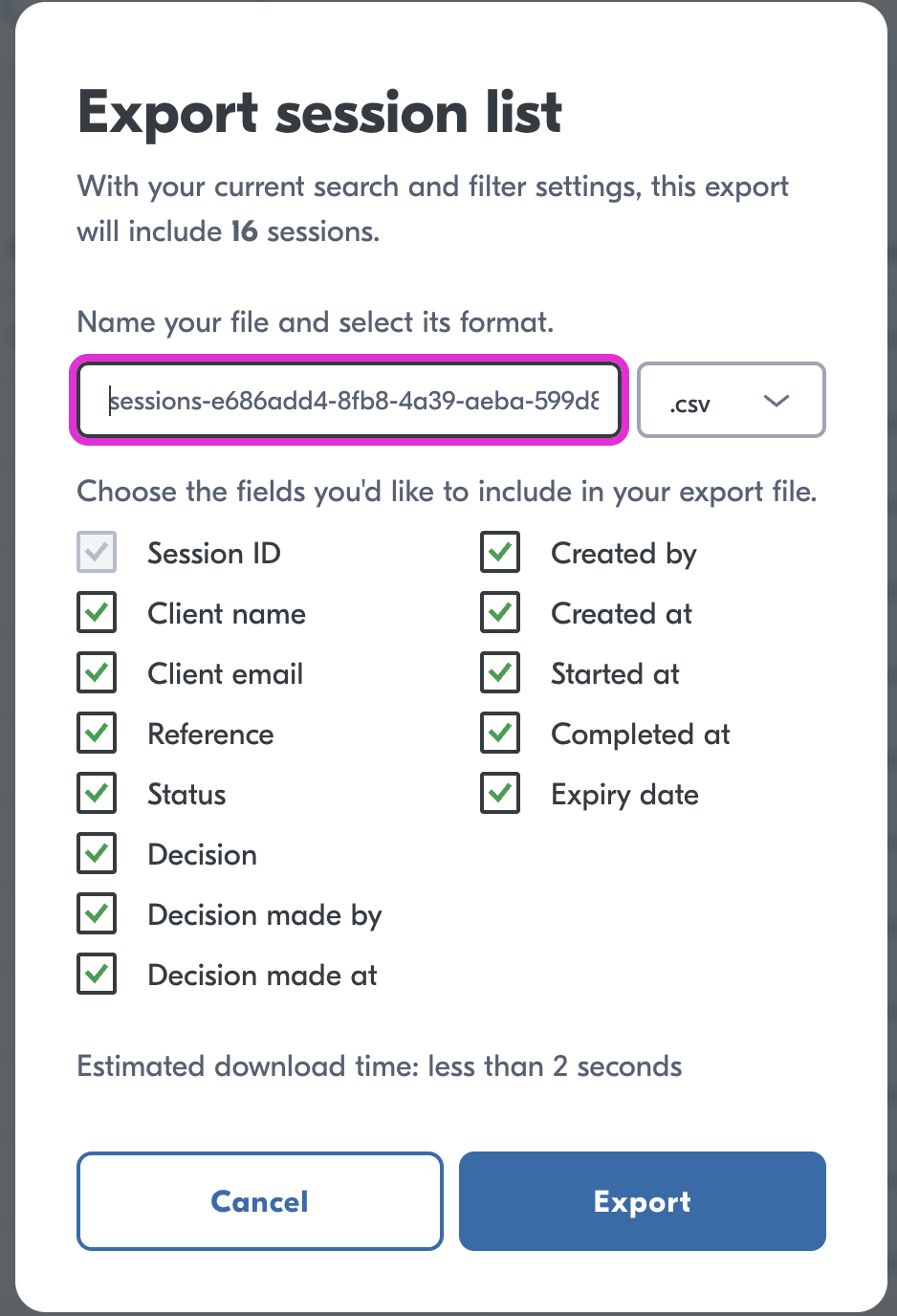The image size is (897, 1316).
Task: Disable the Started at checkbox
Action: click(500, 673)
